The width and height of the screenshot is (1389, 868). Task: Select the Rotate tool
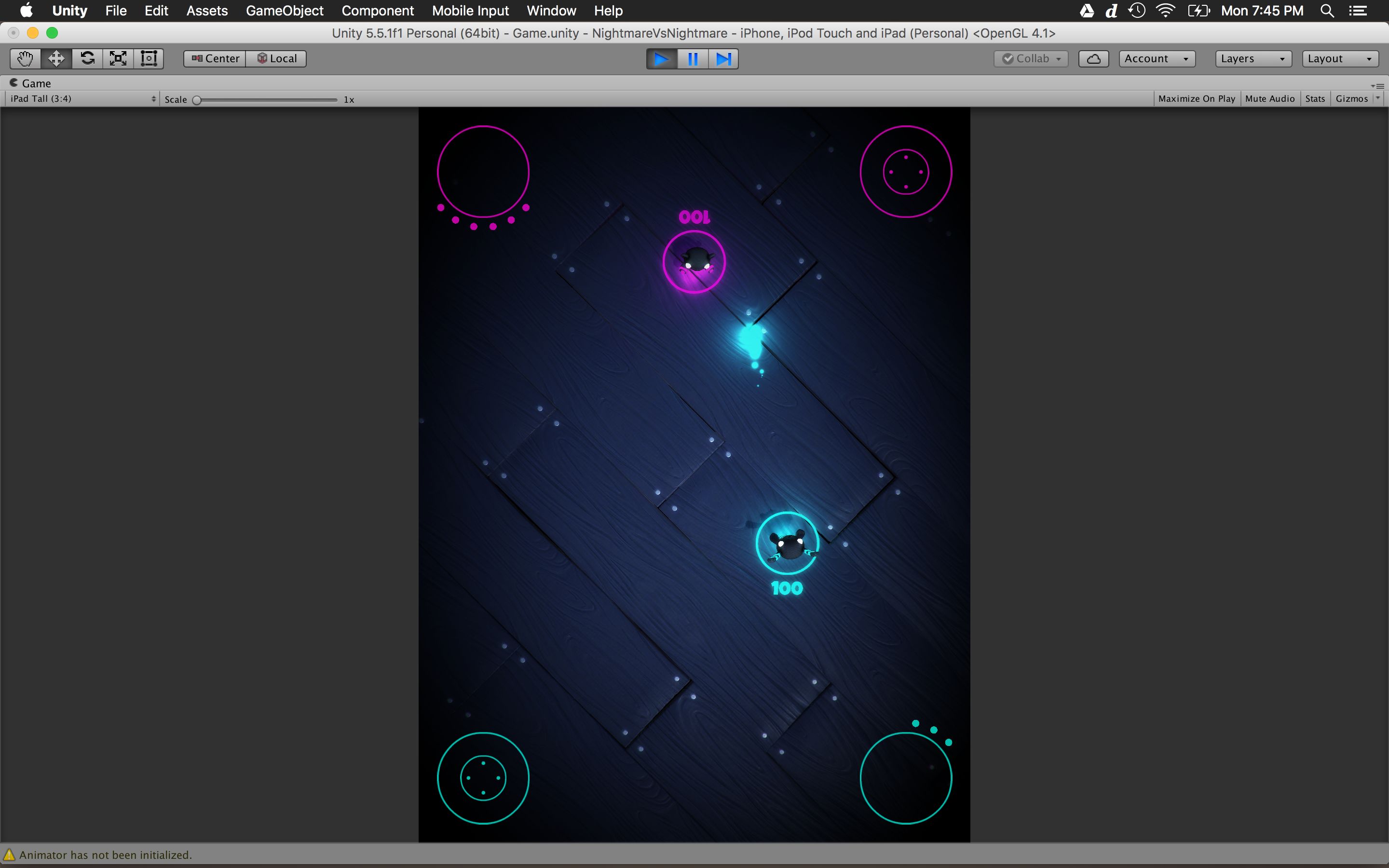(87, 58)
